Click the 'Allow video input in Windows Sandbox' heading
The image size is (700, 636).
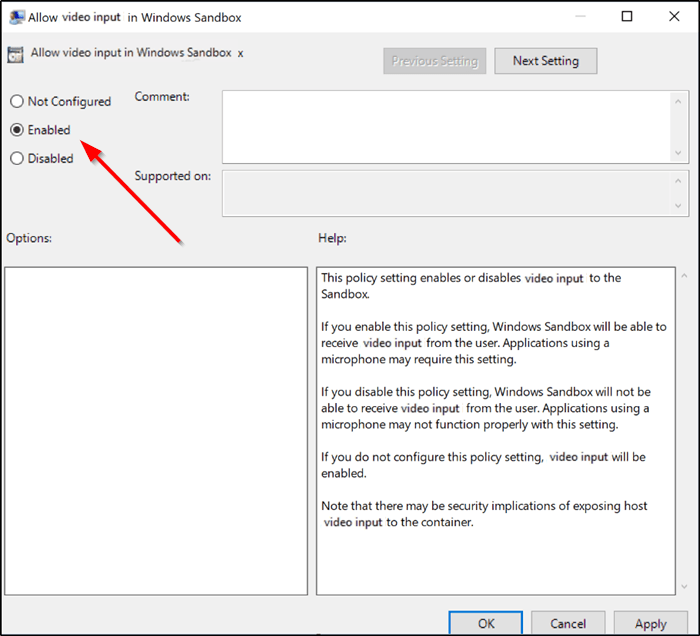(131, 53)
